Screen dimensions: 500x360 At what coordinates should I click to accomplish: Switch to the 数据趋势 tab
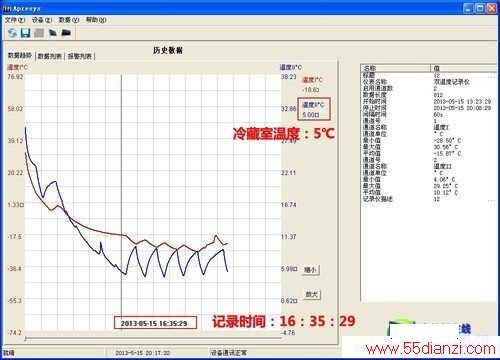coord(20,55)
